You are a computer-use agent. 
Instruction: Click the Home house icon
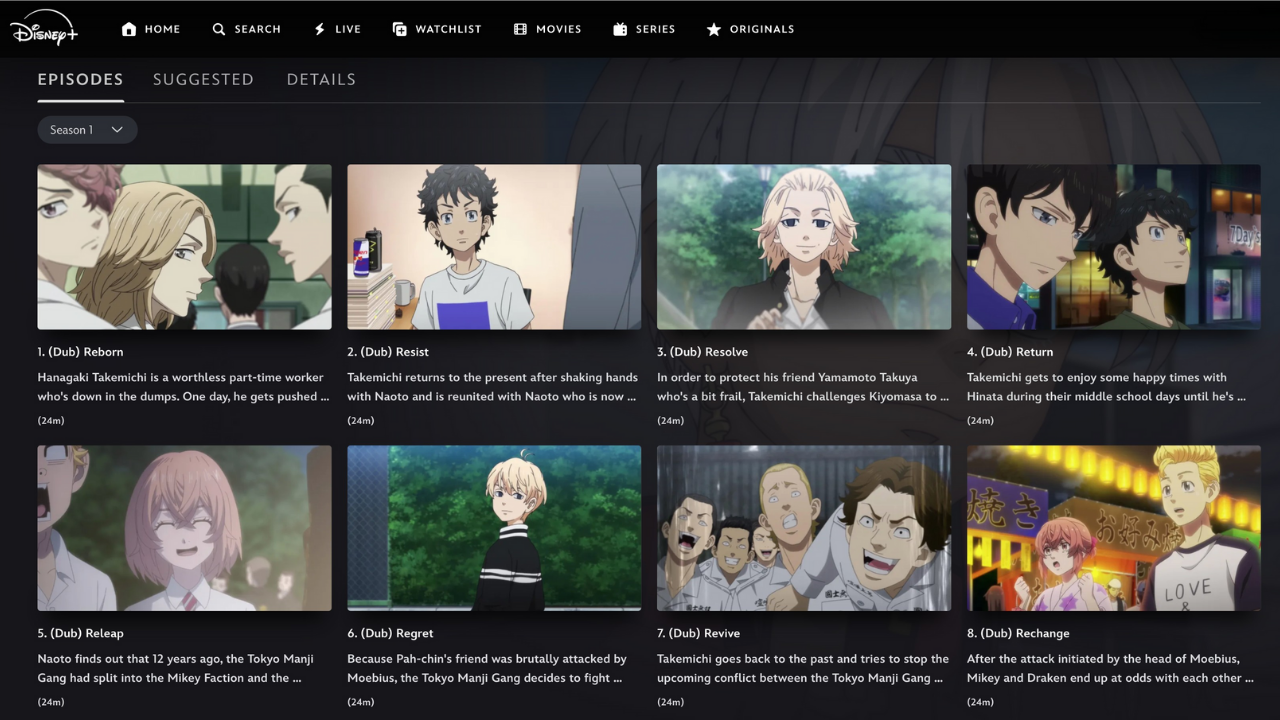tap(129, 29)
